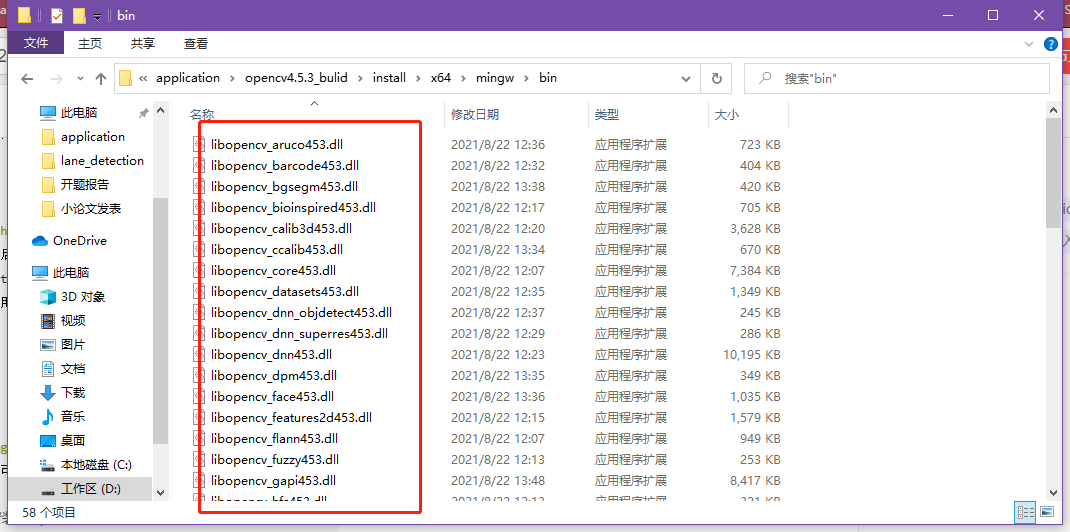Click the x64 breadcrumb
The width and height of the screenshot is (1070, 532).
440,78
